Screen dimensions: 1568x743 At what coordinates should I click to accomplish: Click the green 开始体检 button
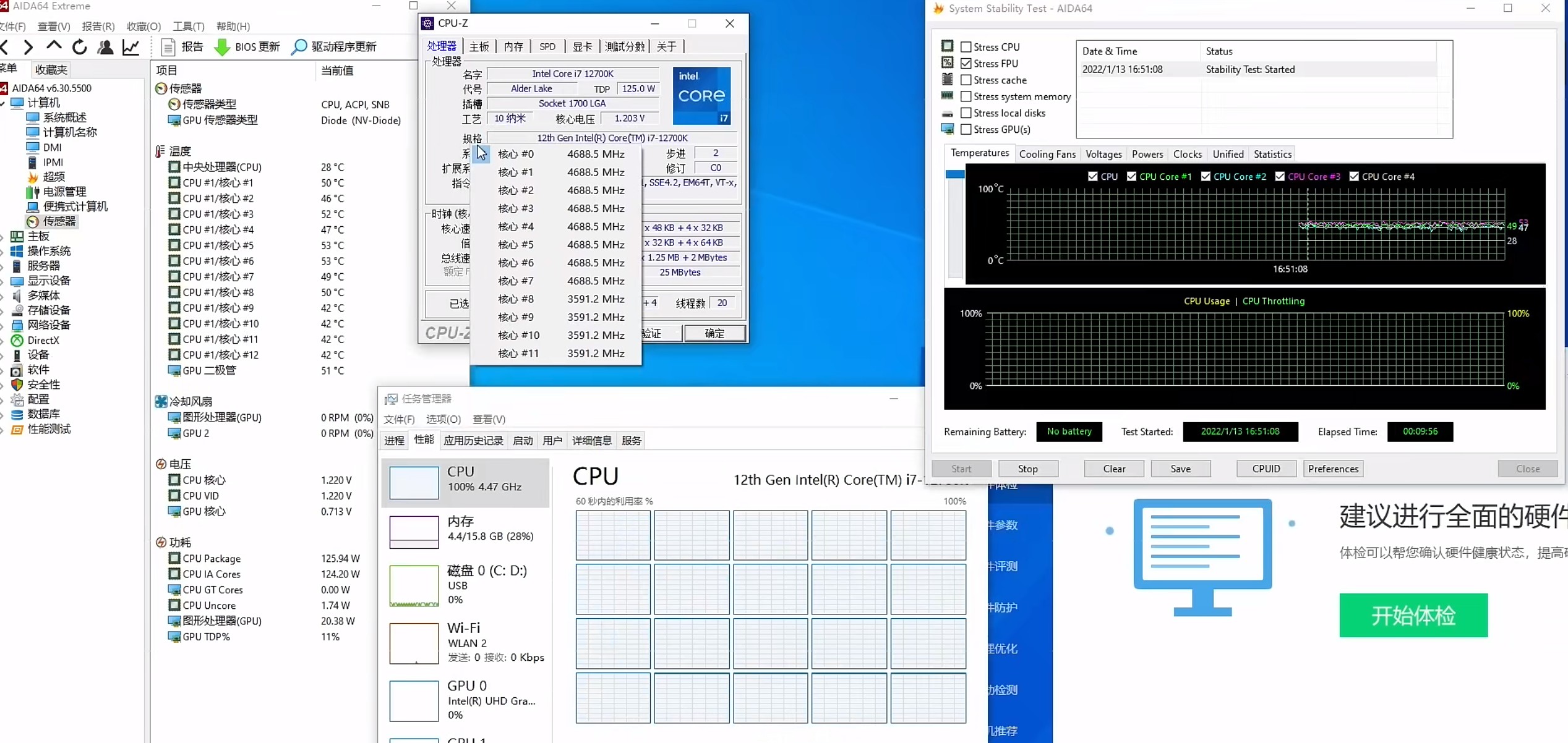[x=1413, y=615]
